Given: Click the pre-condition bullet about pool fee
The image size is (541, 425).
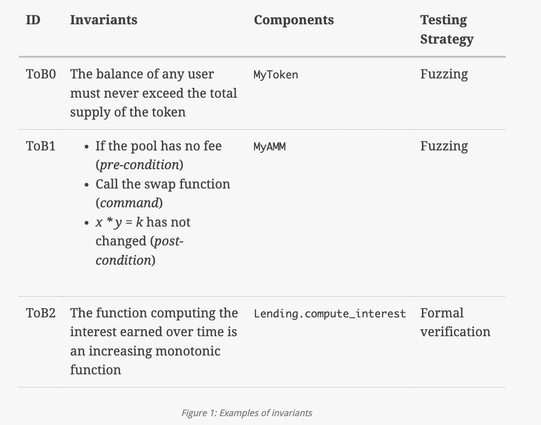Looking at the screenshot, I should tap(159, 156).
